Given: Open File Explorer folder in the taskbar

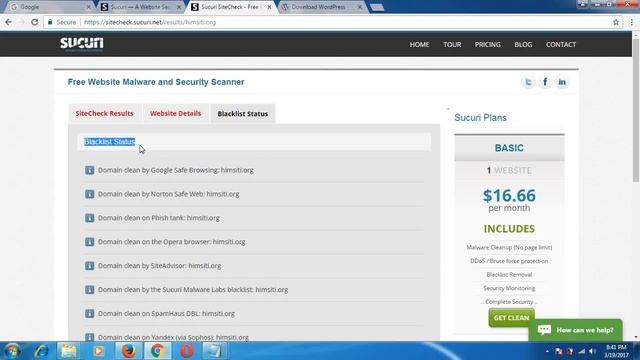Looking at the screenshot, I should click(69, 351).
